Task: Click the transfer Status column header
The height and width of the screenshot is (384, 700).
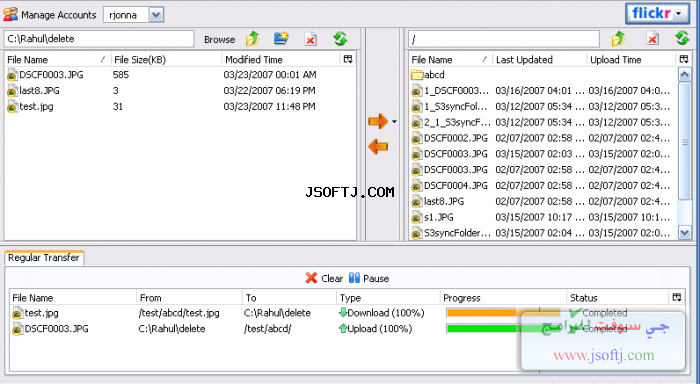Action: [617, 297]
